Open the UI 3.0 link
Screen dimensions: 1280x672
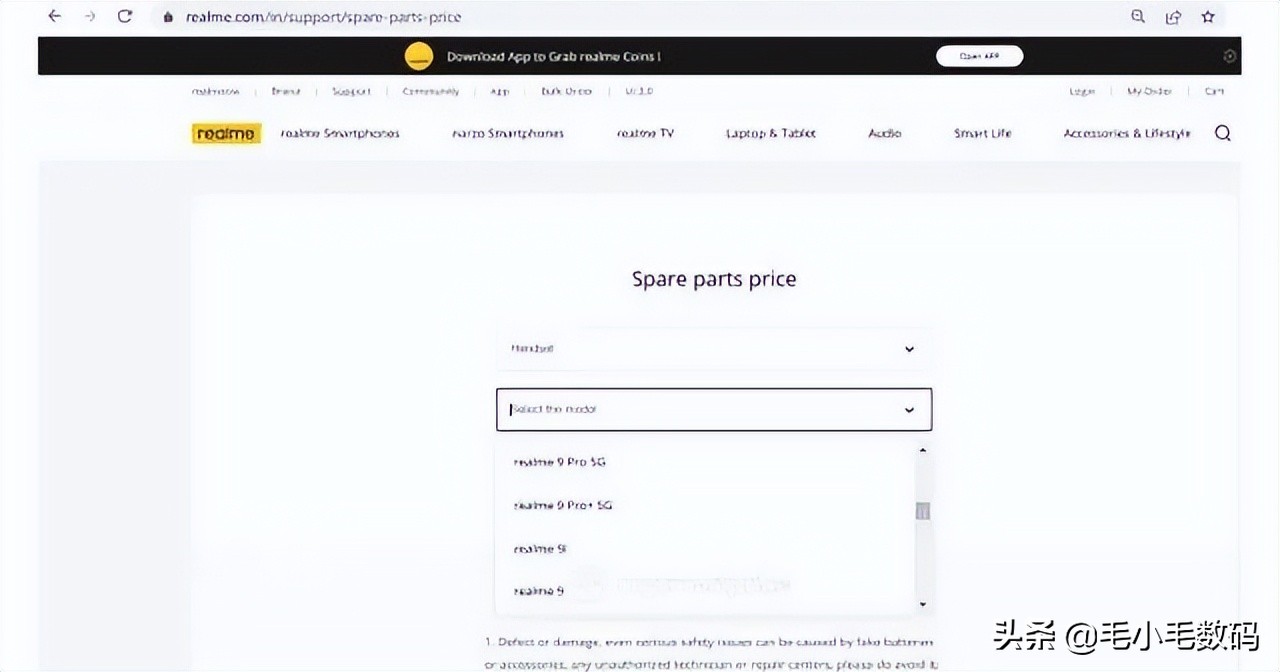point(637,91)
